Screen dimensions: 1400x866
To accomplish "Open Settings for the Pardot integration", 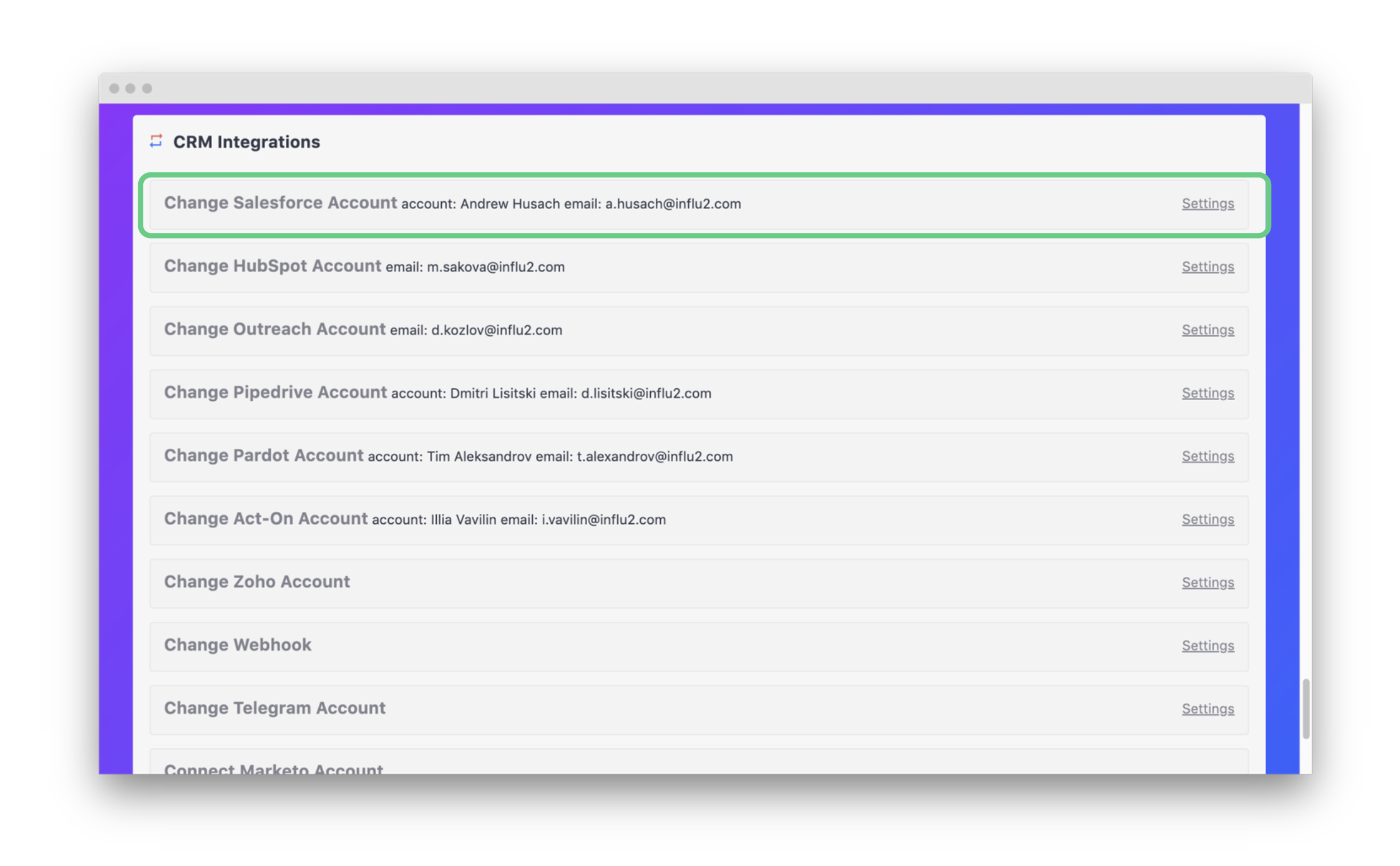I will [1207, 456].
